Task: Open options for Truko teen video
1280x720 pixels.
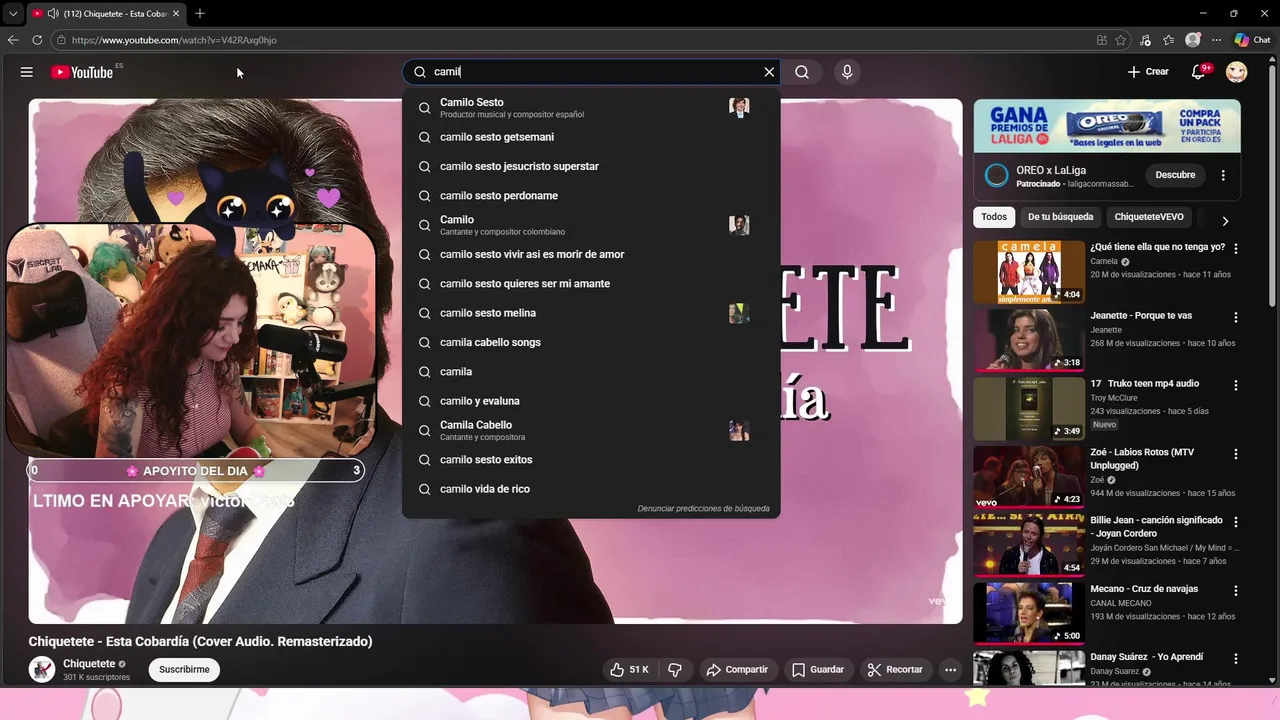Action: coord(1236,385)
